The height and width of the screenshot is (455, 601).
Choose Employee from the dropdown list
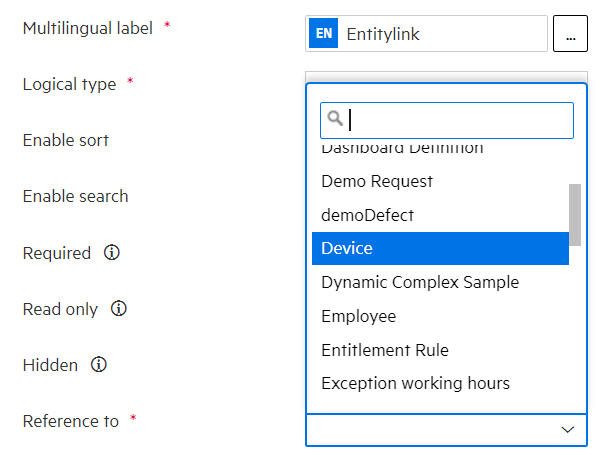440,316
